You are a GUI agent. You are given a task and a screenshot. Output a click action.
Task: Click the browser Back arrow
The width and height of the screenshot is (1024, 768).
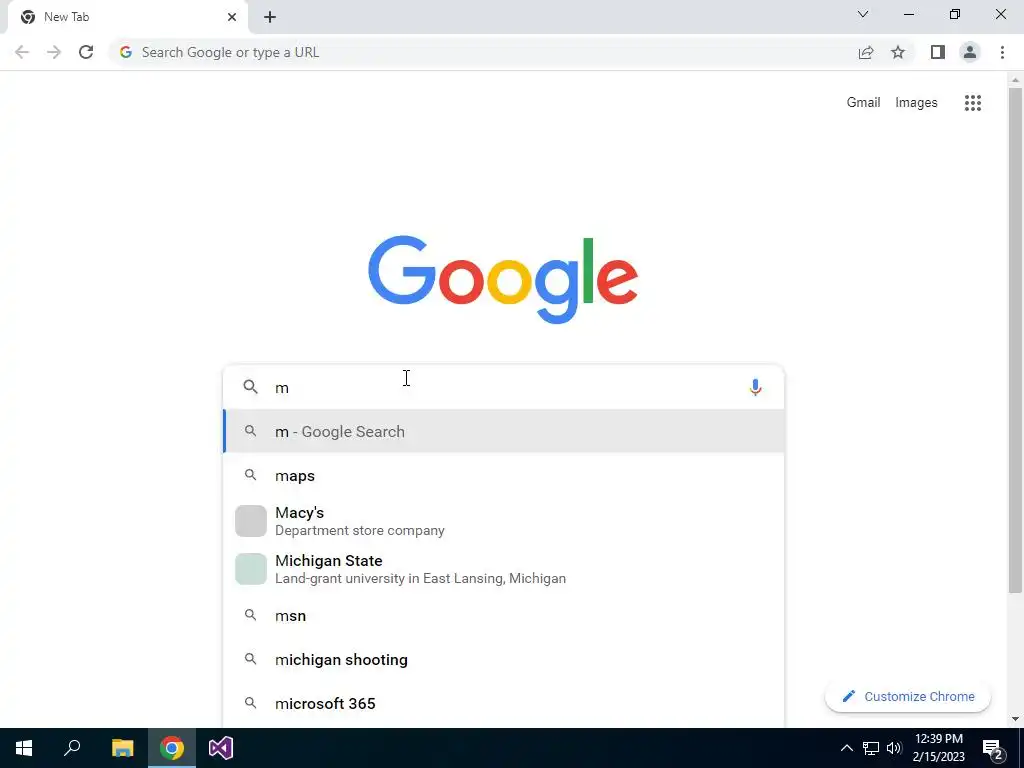(x=22, y=52)
